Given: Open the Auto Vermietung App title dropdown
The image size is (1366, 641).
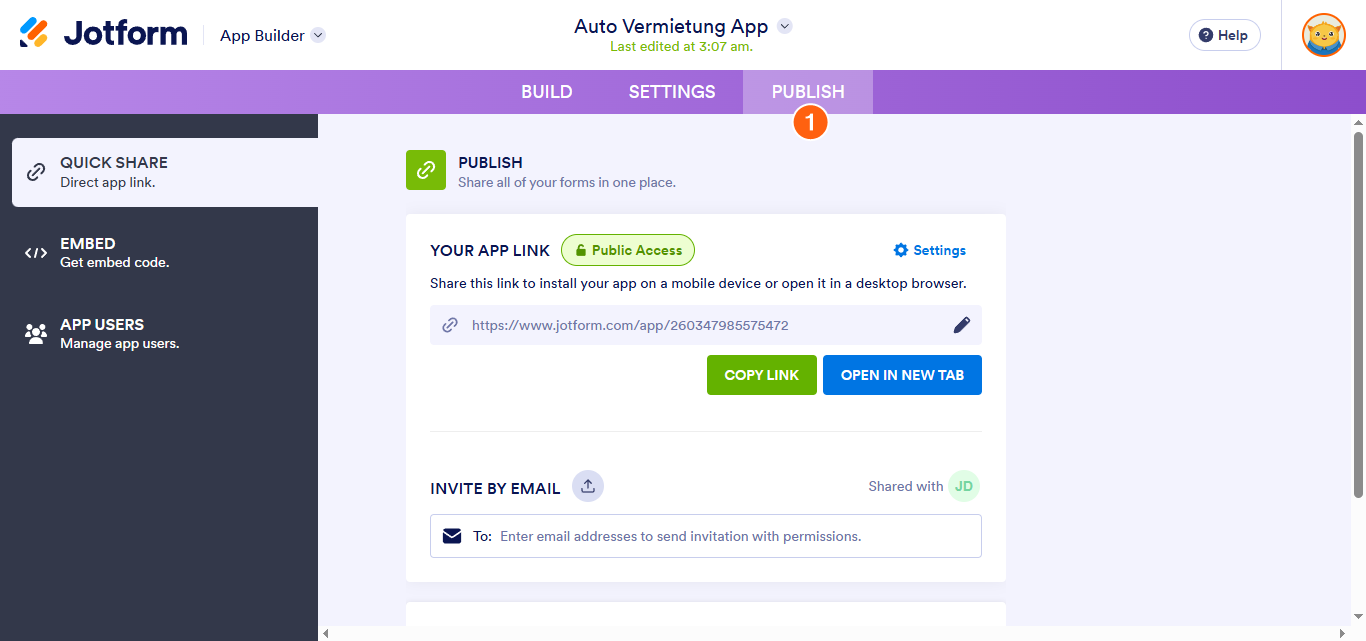Looking at the screenshot, I should tap(785, 26).
